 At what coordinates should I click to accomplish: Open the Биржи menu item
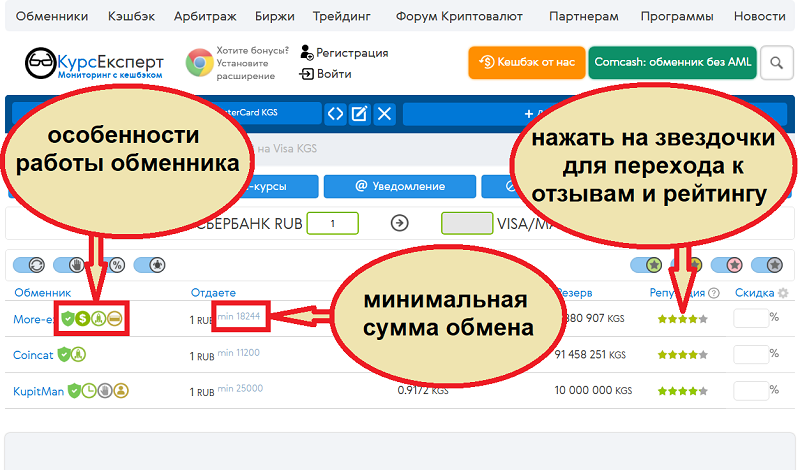(x=274, y=16)
